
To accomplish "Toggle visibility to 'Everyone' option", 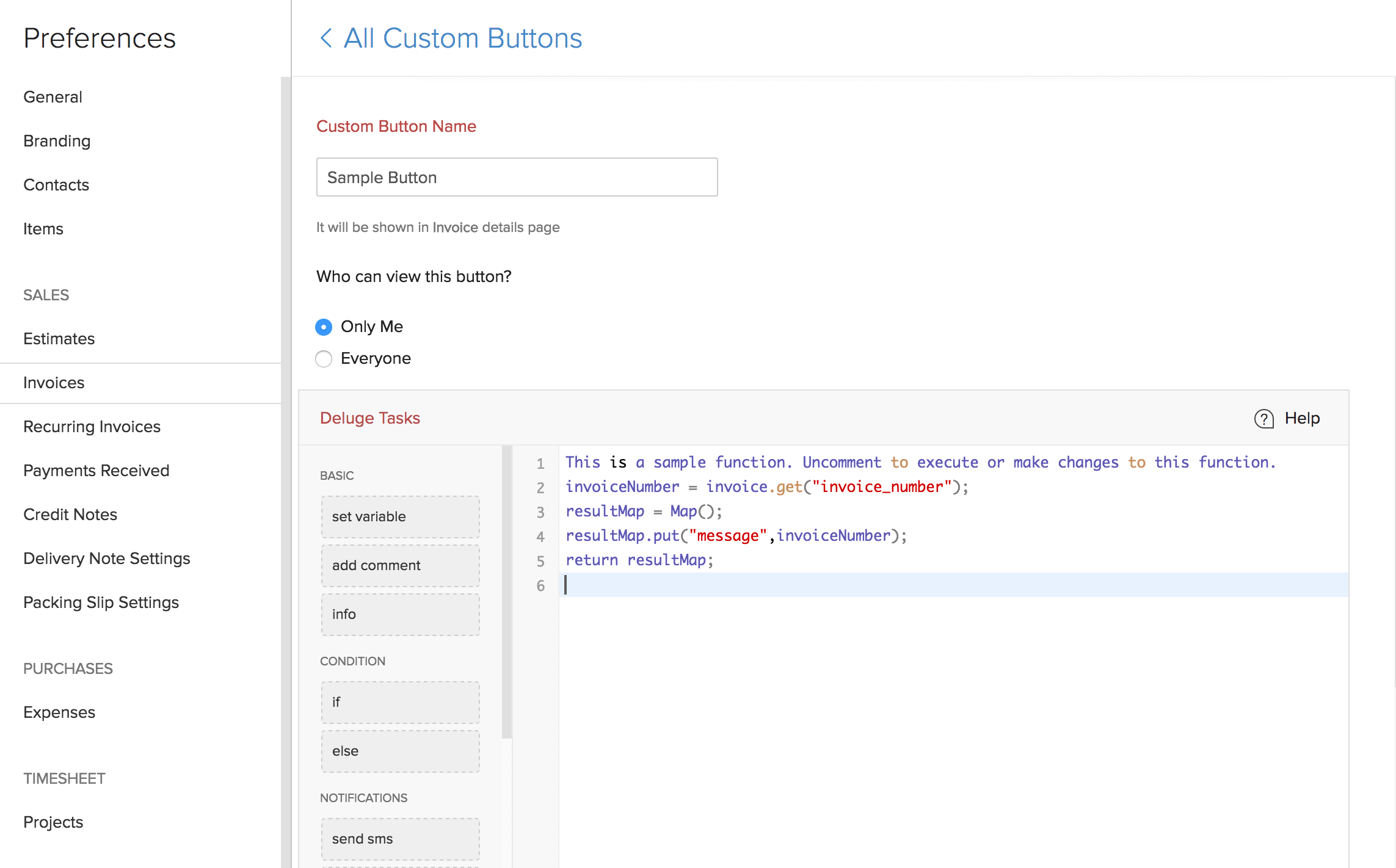I will click(325, 358).
